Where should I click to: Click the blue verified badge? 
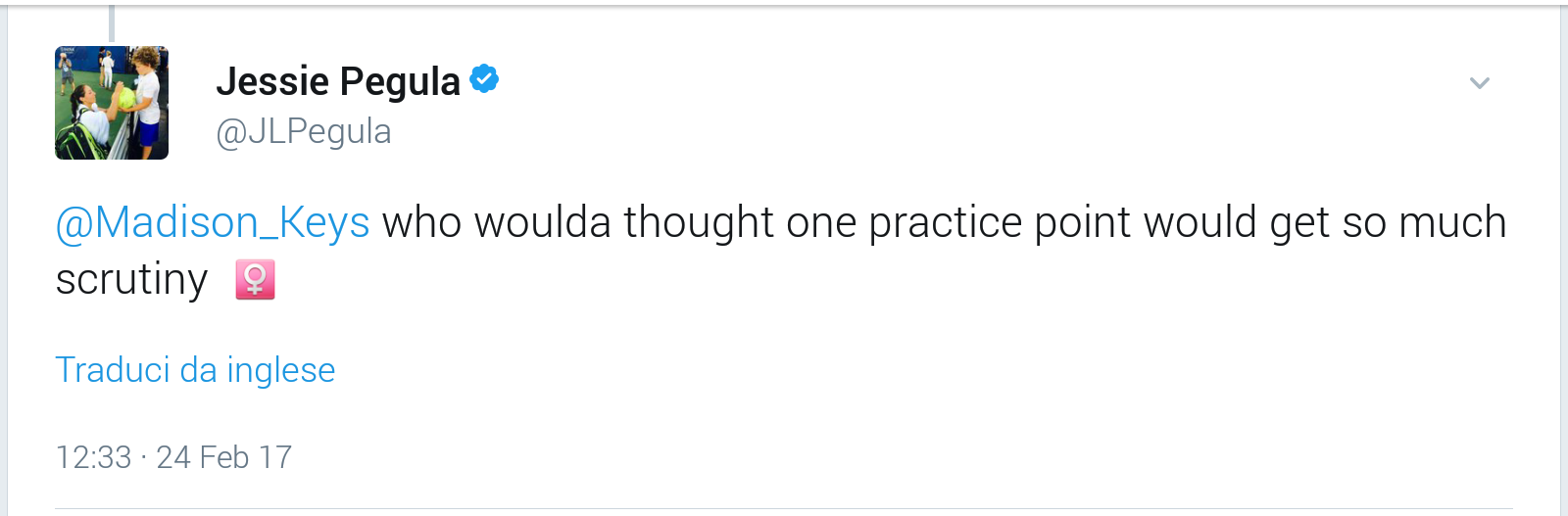[484, 78]
